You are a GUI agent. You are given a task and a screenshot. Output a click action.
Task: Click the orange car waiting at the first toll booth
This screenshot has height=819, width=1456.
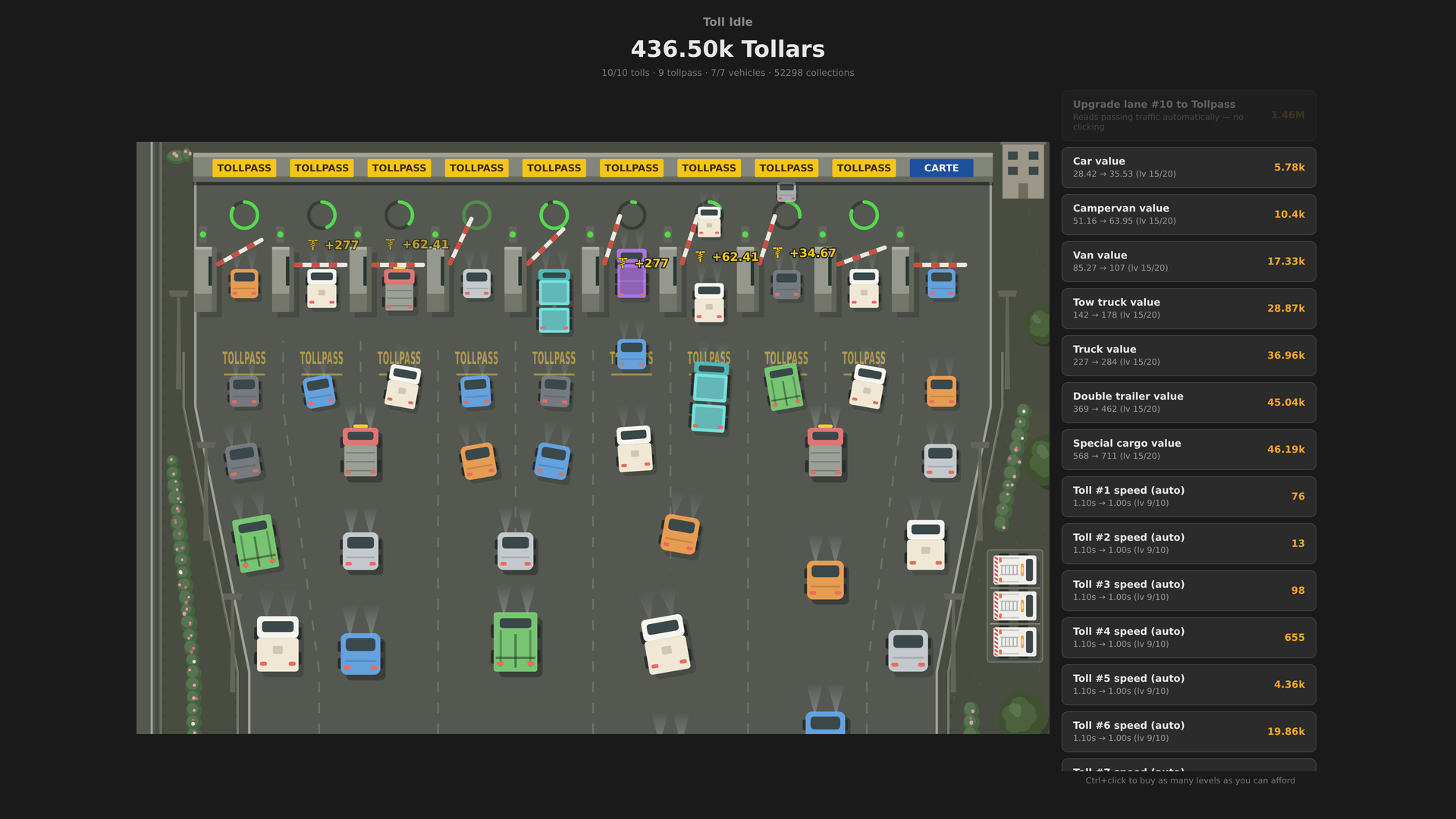click(x=244, y=284)
